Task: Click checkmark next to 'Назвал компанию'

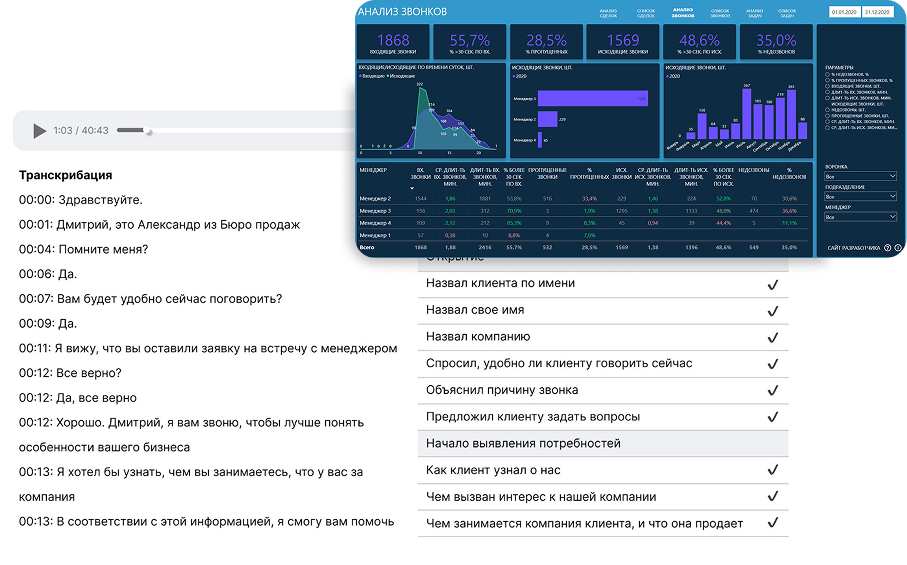Action: click(x=772, y=338)
